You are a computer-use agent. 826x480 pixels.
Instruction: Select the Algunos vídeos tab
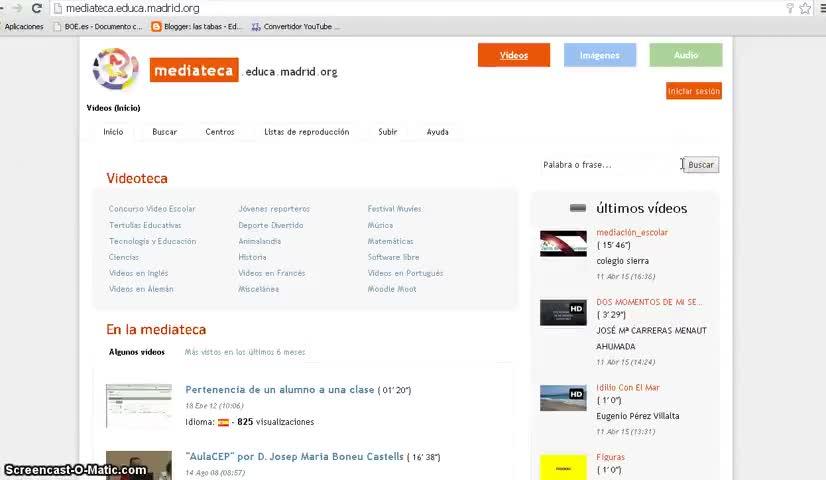(136, 352)
